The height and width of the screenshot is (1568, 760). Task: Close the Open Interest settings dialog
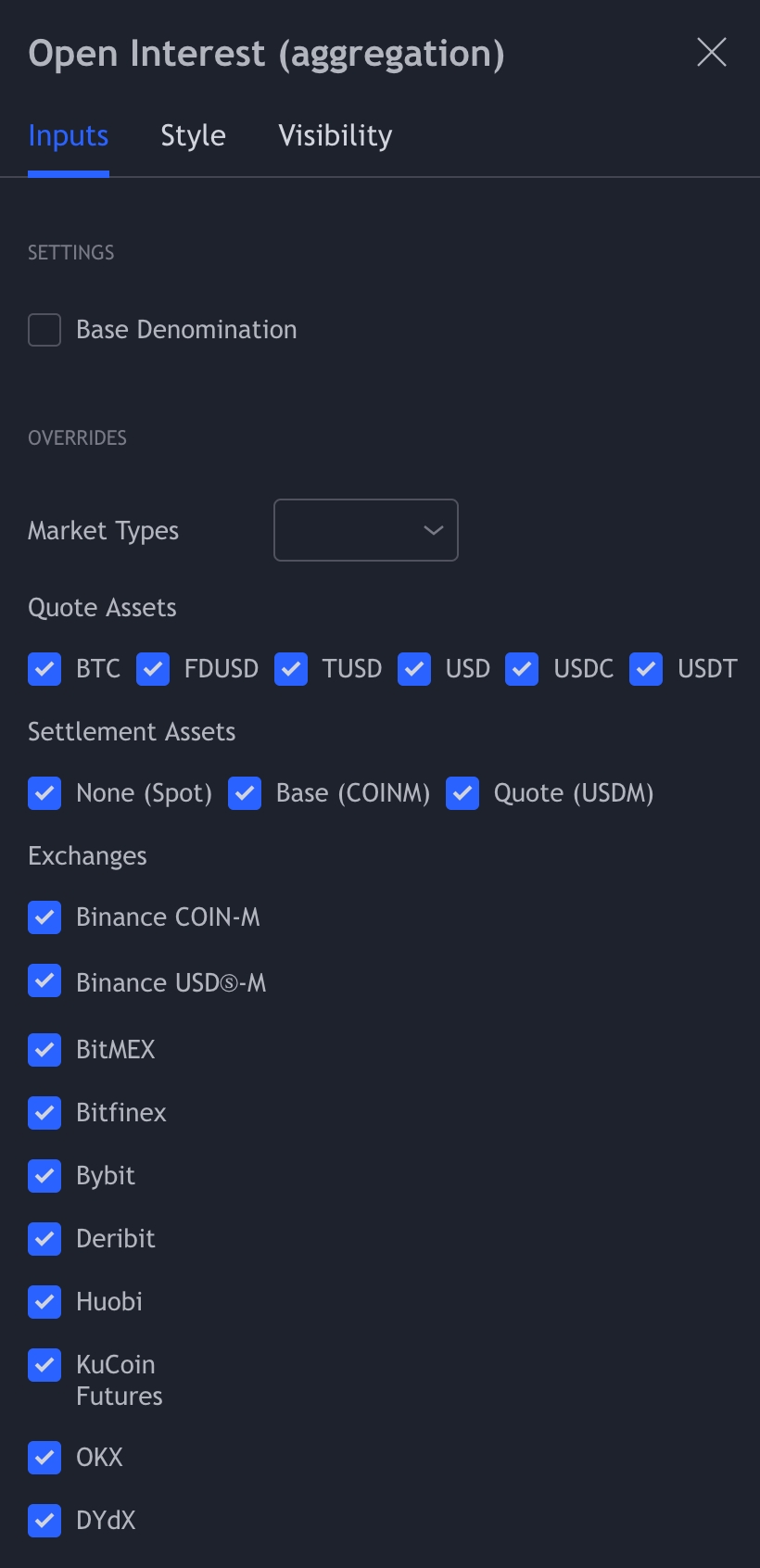click(711, 53)
